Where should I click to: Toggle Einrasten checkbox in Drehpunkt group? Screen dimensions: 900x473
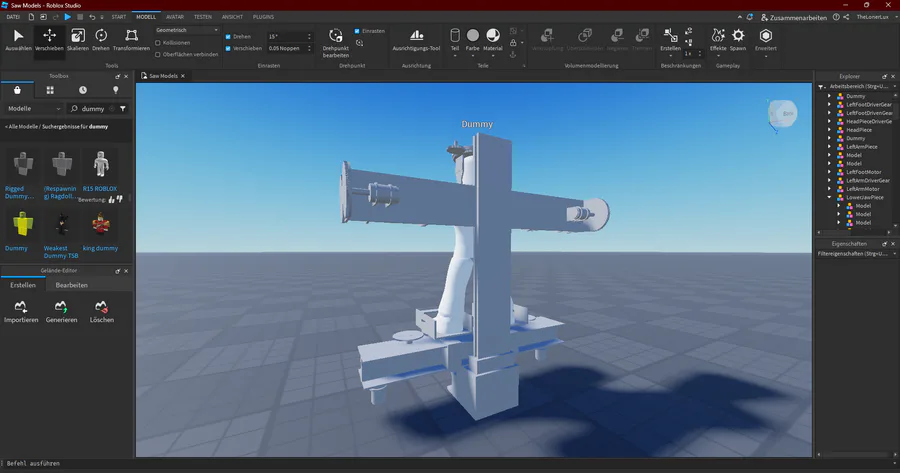357,31
